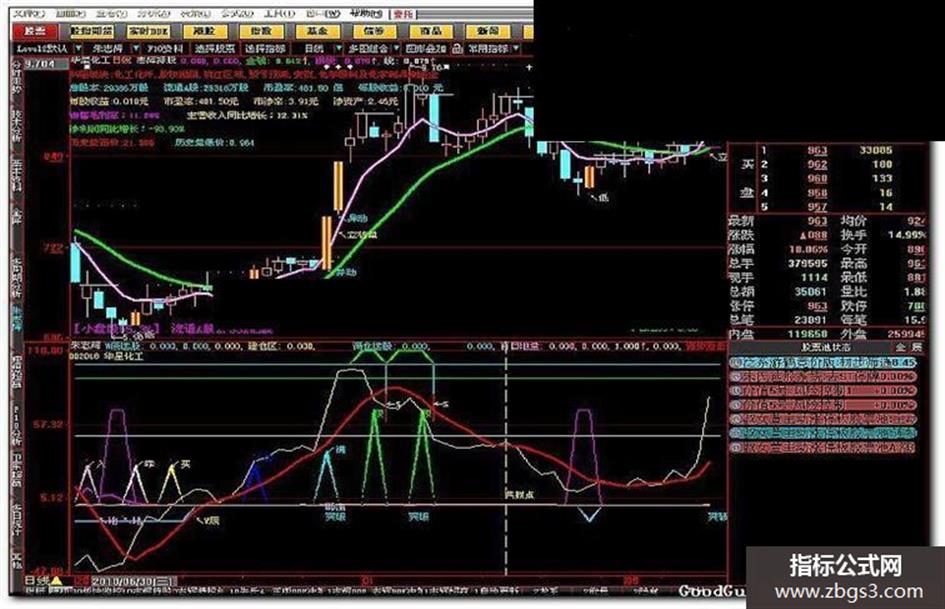
Task: Click the 总手 value 379595
Action: 808,263
